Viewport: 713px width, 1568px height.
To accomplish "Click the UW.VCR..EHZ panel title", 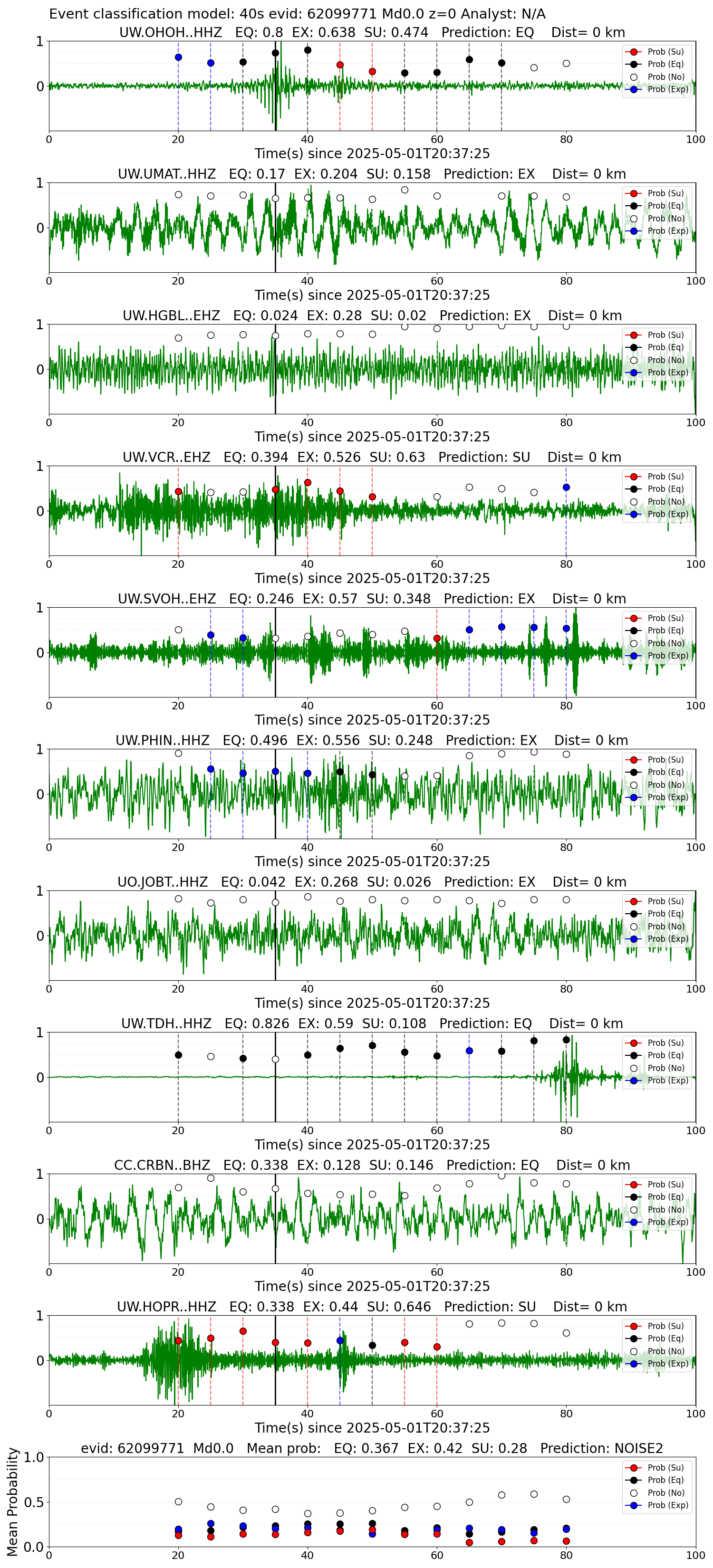I will [x=372, y=457].
